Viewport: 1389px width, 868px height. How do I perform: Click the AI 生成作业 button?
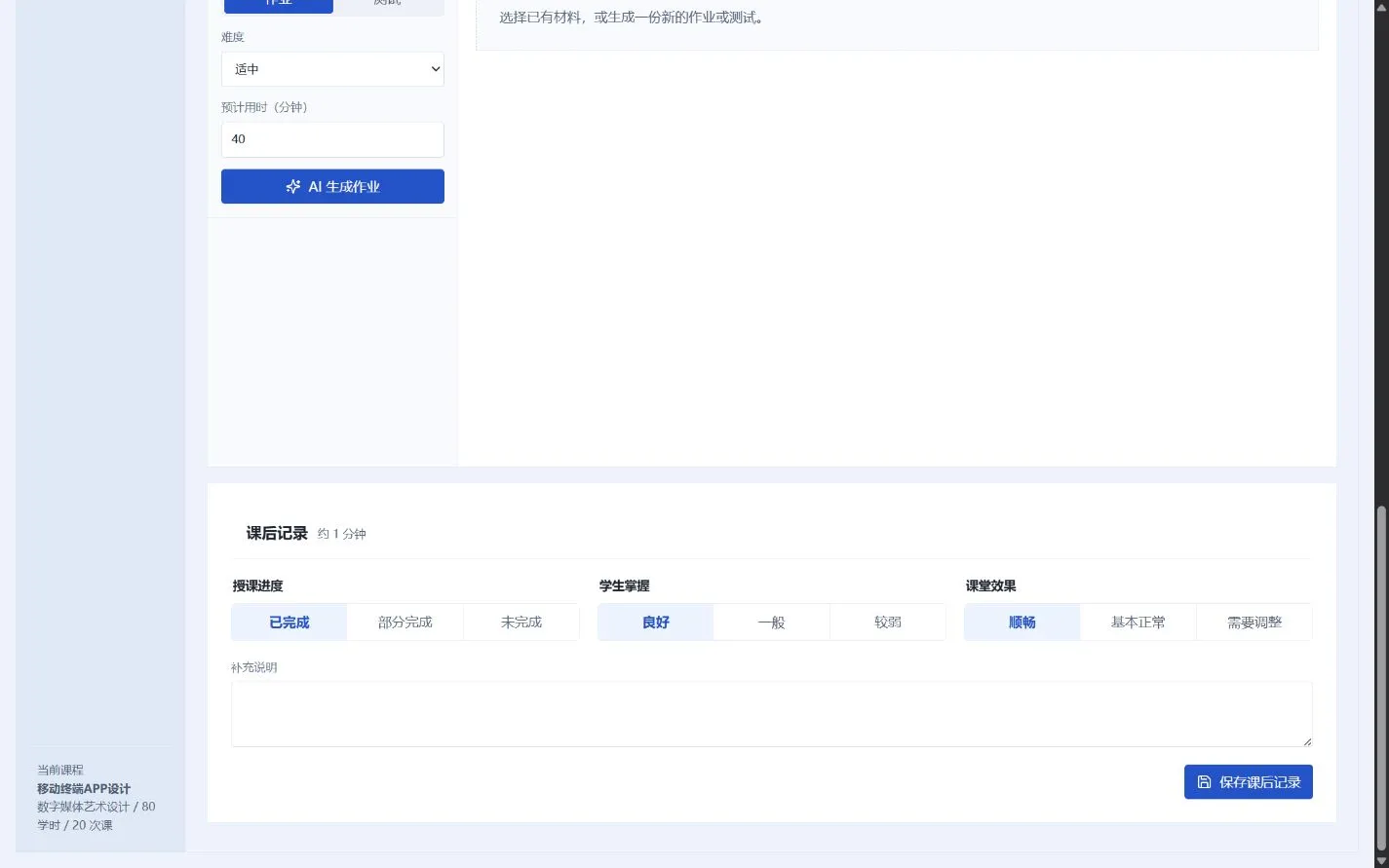click(x=332, y=186)
